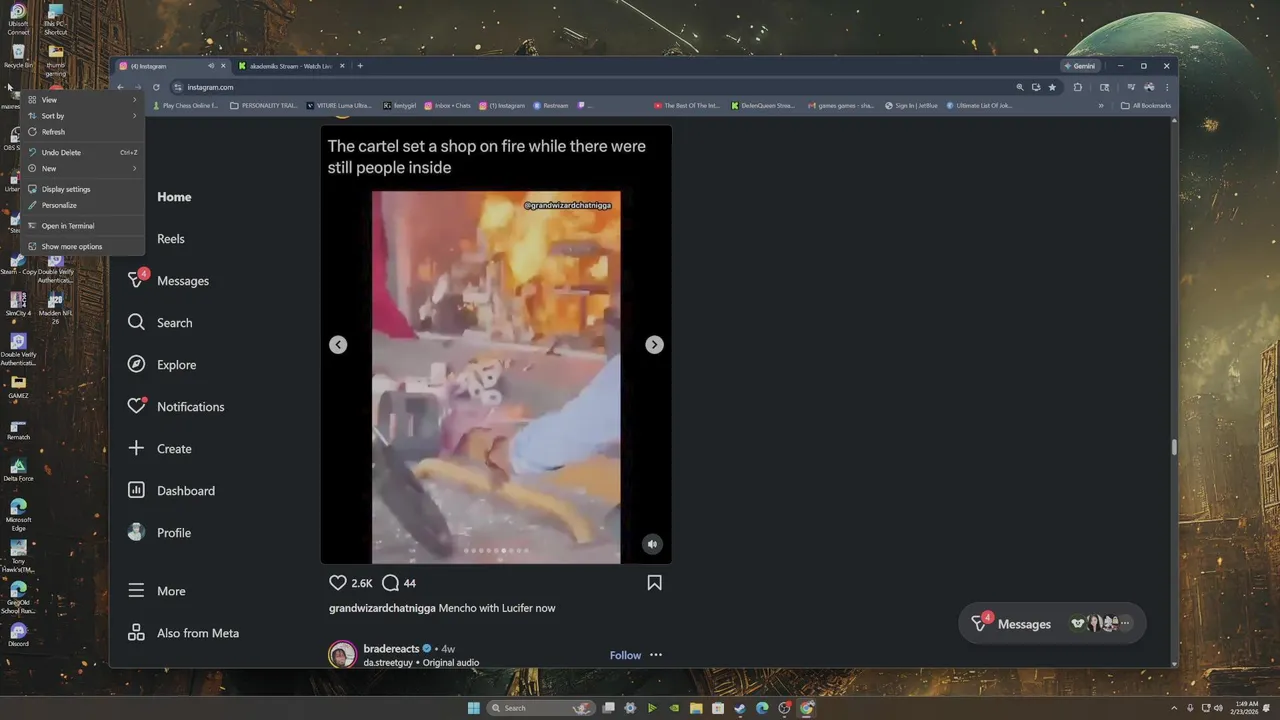Screen dimensions: 1280x720
Task: Go to Instagram Home
Action: [x=174, y=197]
